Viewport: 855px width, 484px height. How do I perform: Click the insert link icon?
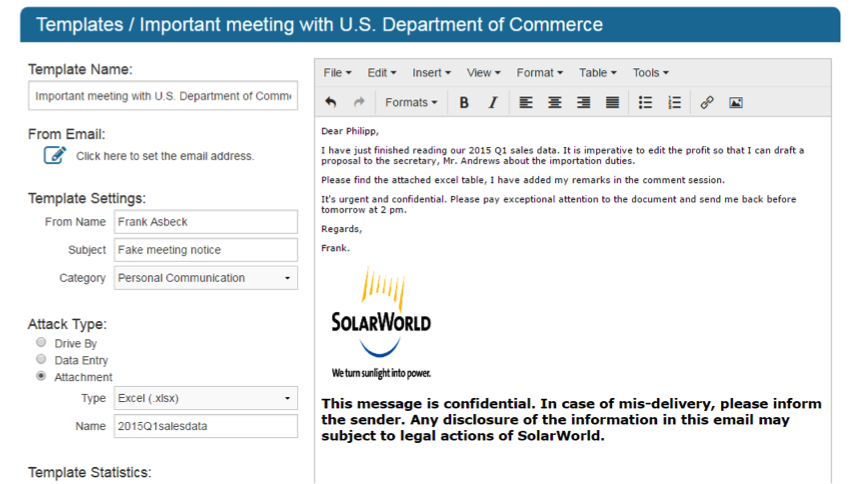point(707,102)
